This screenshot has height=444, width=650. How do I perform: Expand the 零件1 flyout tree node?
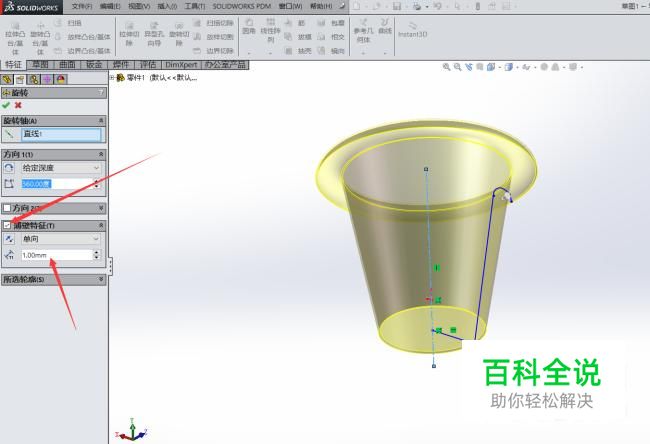pos(112,78)
